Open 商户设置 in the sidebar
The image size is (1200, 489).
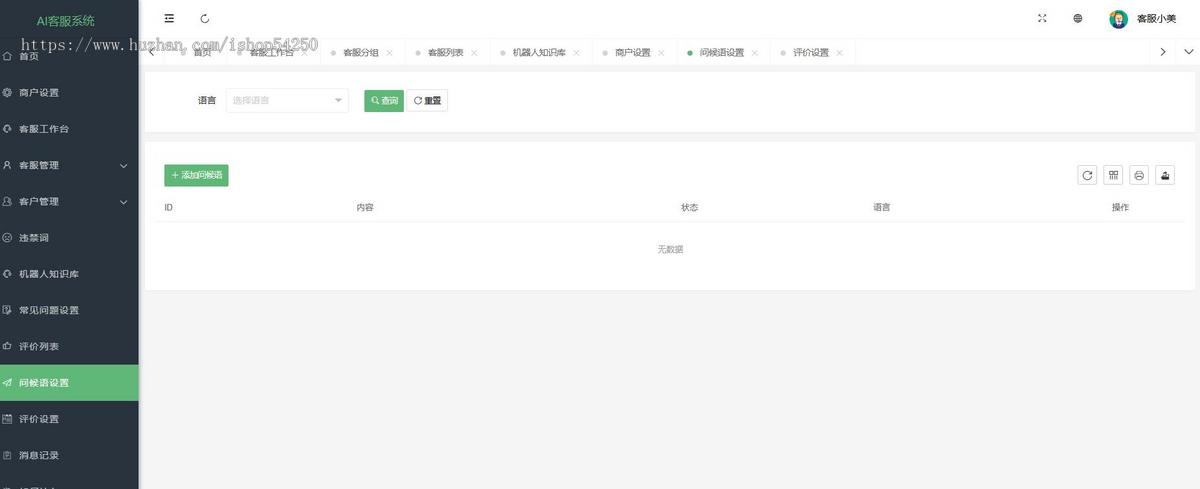tap(69, 92)
